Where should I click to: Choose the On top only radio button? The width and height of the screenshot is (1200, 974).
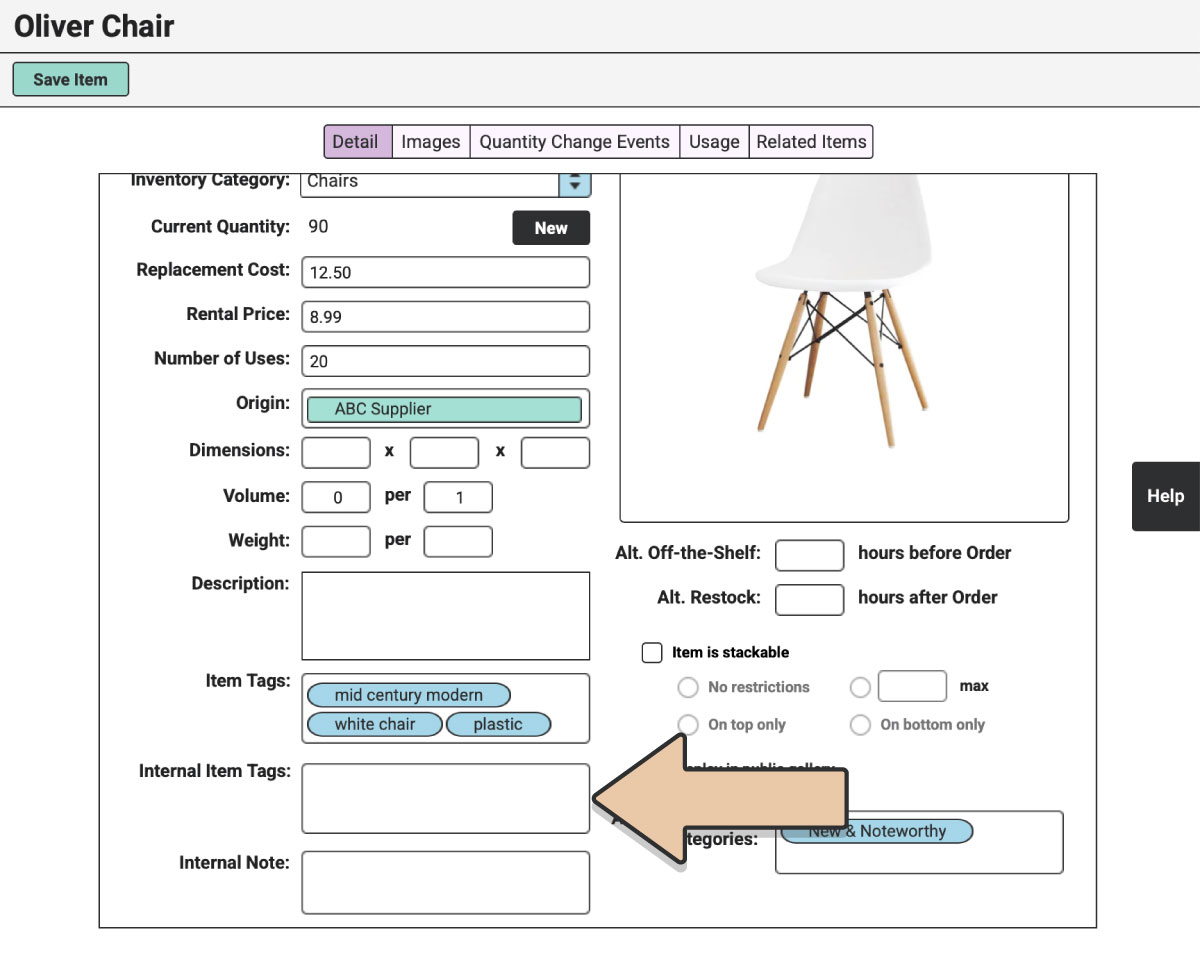pos(688,725)
